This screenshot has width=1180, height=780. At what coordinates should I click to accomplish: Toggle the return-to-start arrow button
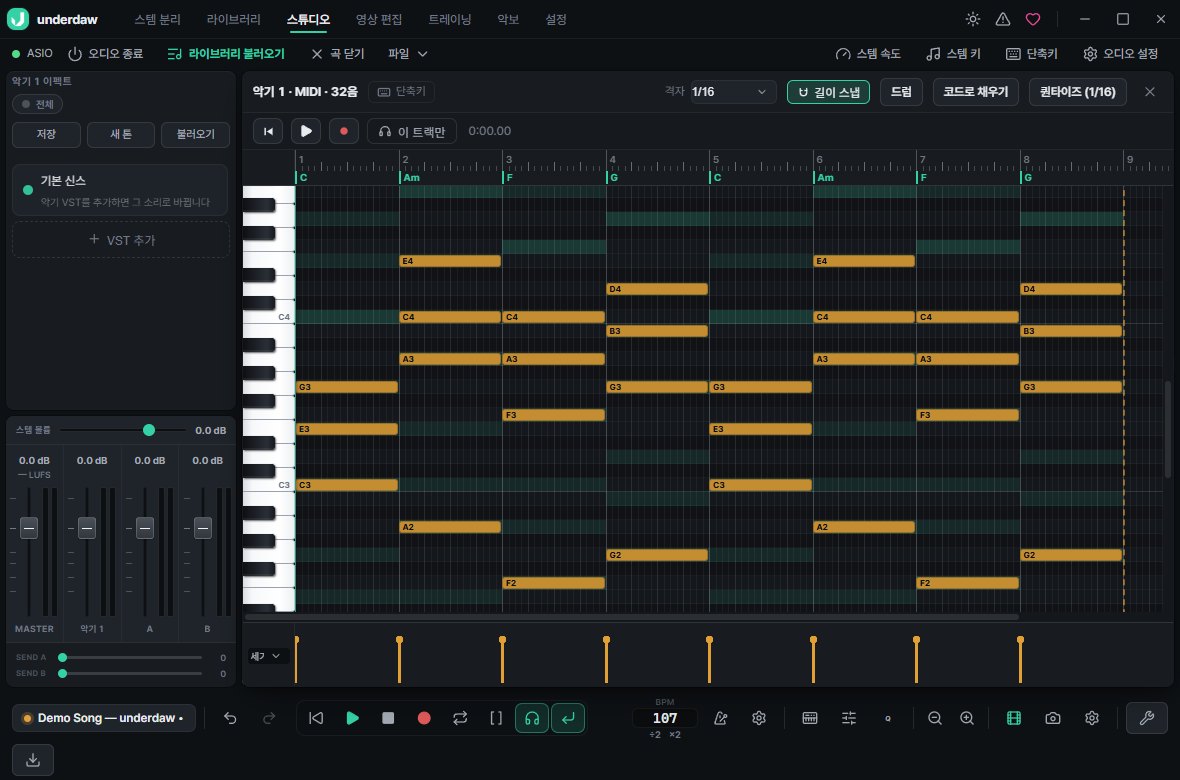point(567,718)
